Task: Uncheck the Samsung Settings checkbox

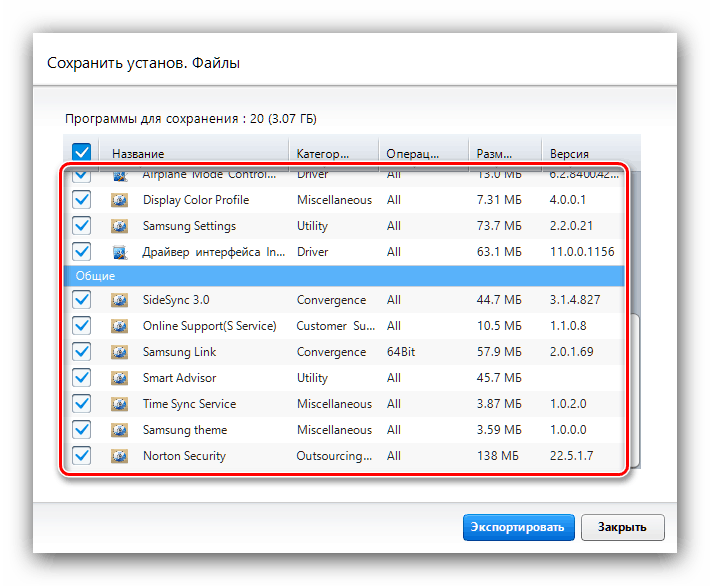Action: pos(82,226)
